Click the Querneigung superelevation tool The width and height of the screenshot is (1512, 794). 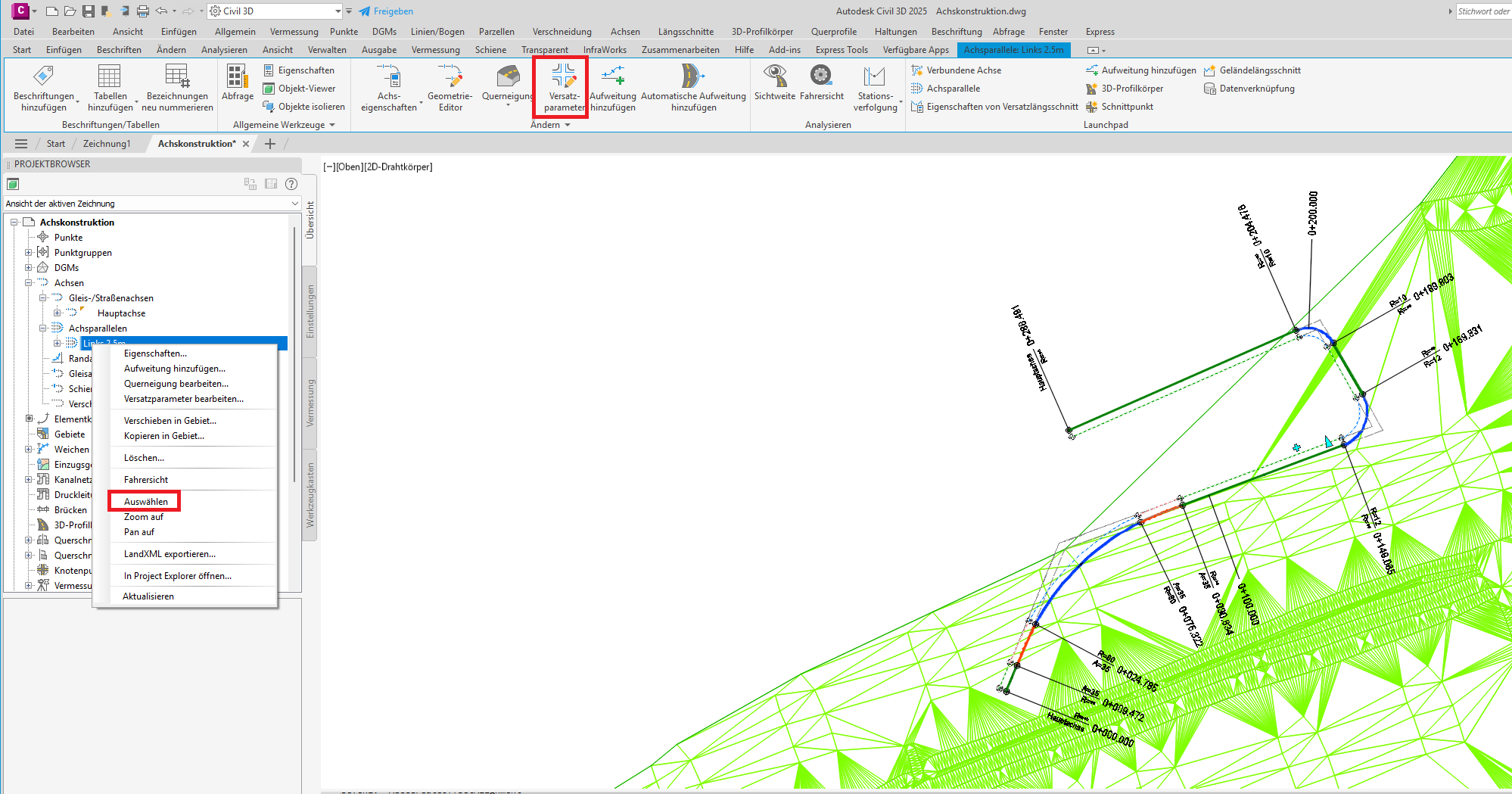click(x=508, y=85)
